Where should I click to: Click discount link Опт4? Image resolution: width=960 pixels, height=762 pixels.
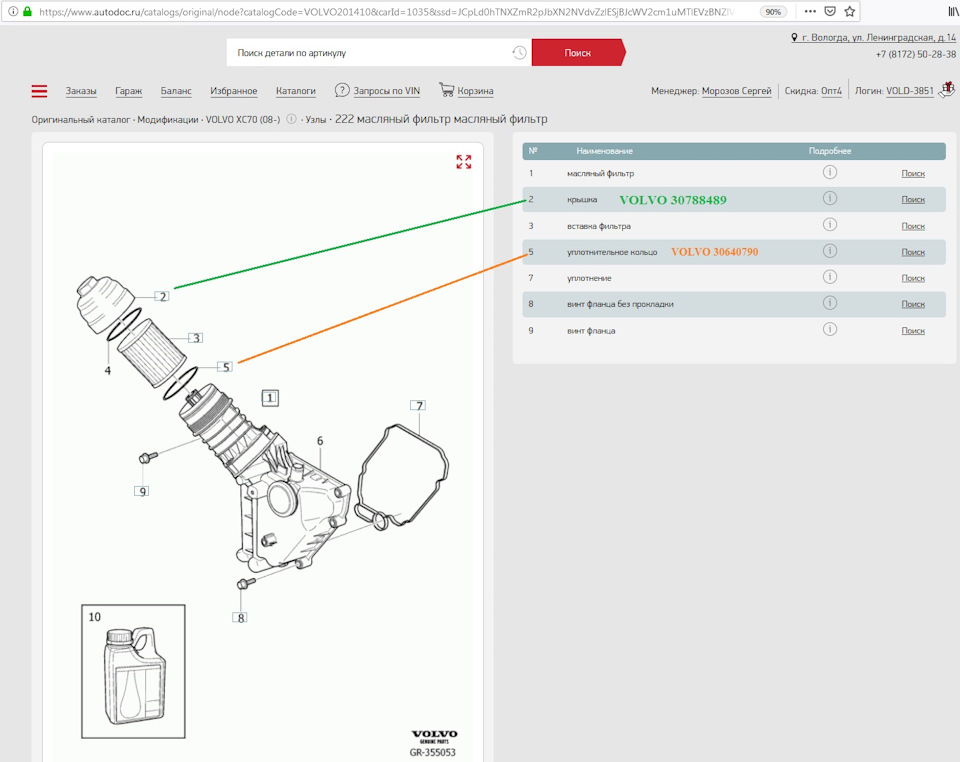click(x=831, y=91)
